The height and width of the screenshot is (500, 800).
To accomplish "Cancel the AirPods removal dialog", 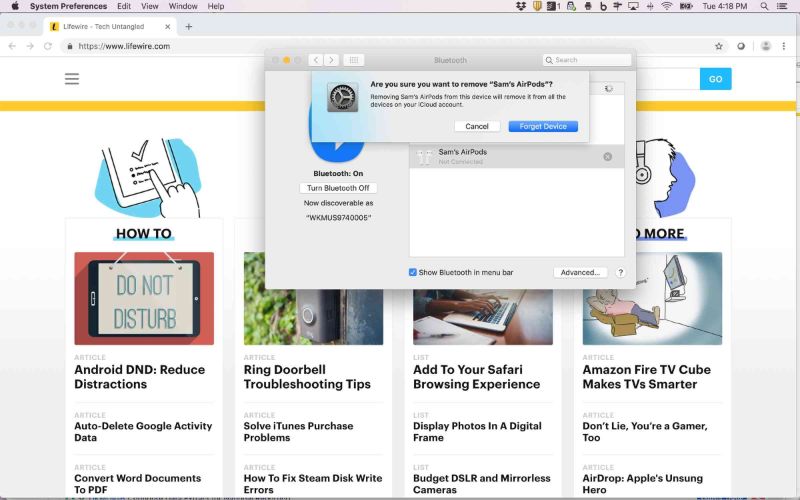I will [477, 126].
